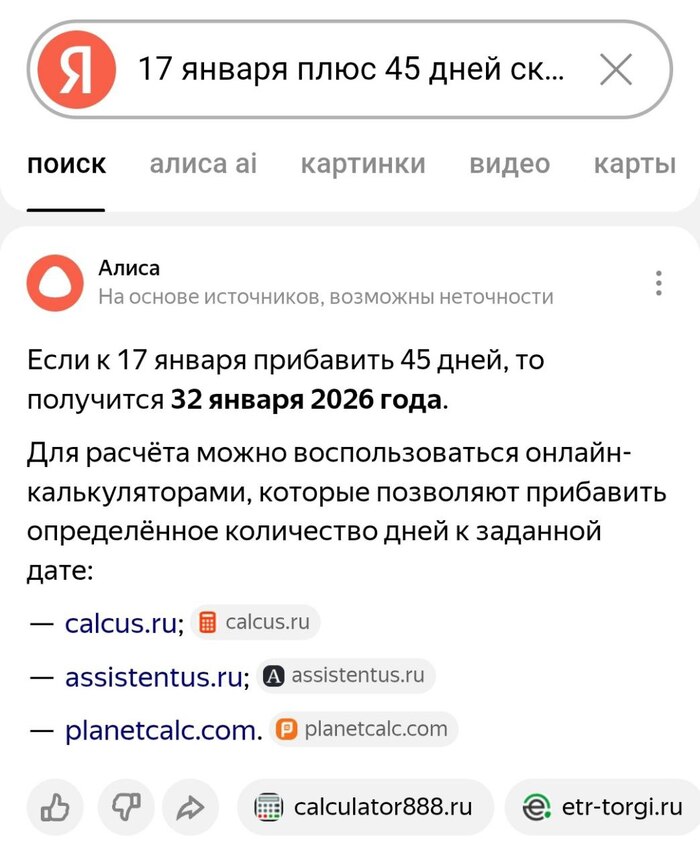700x859 pixels.
Task: Click the calculator icon next to calcus.ru
Action: 206,622
